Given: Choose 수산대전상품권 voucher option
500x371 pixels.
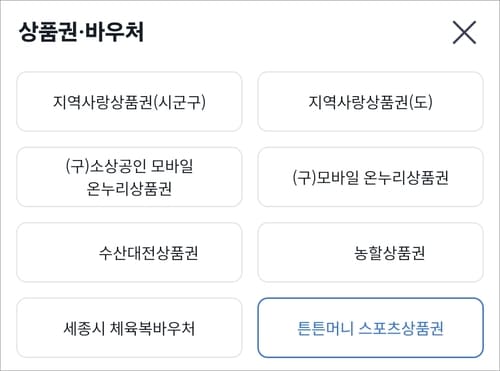Looking at the screenshot, I should (129, 253).
